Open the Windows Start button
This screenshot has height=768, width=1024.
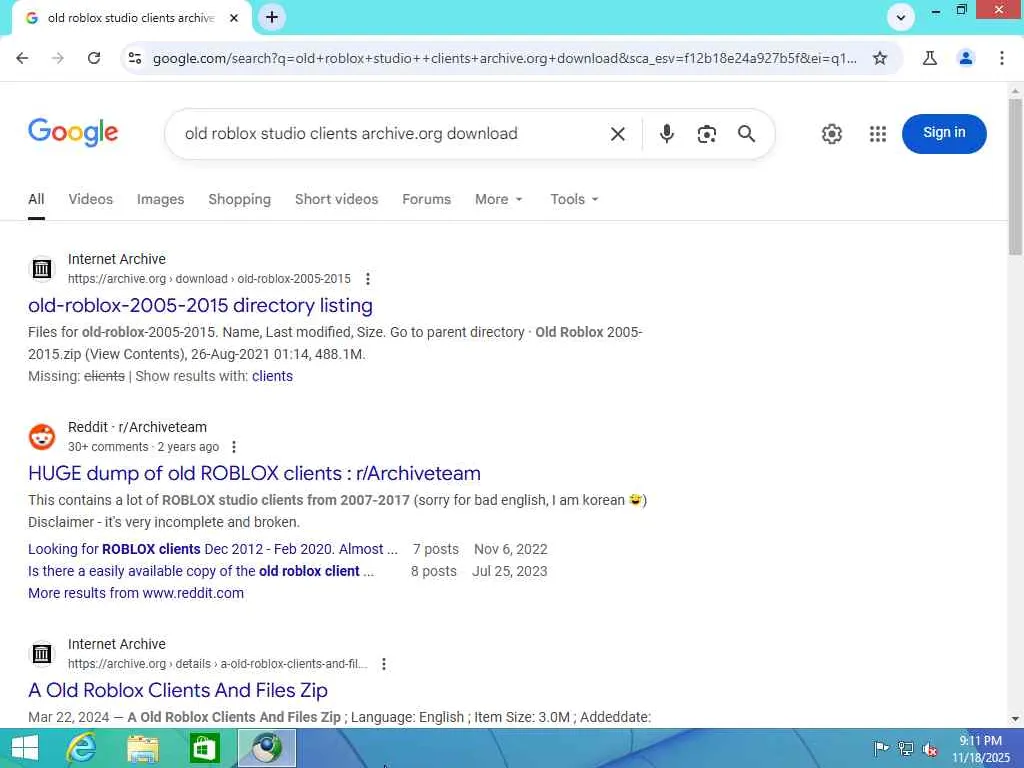click(x=24, y=748)
